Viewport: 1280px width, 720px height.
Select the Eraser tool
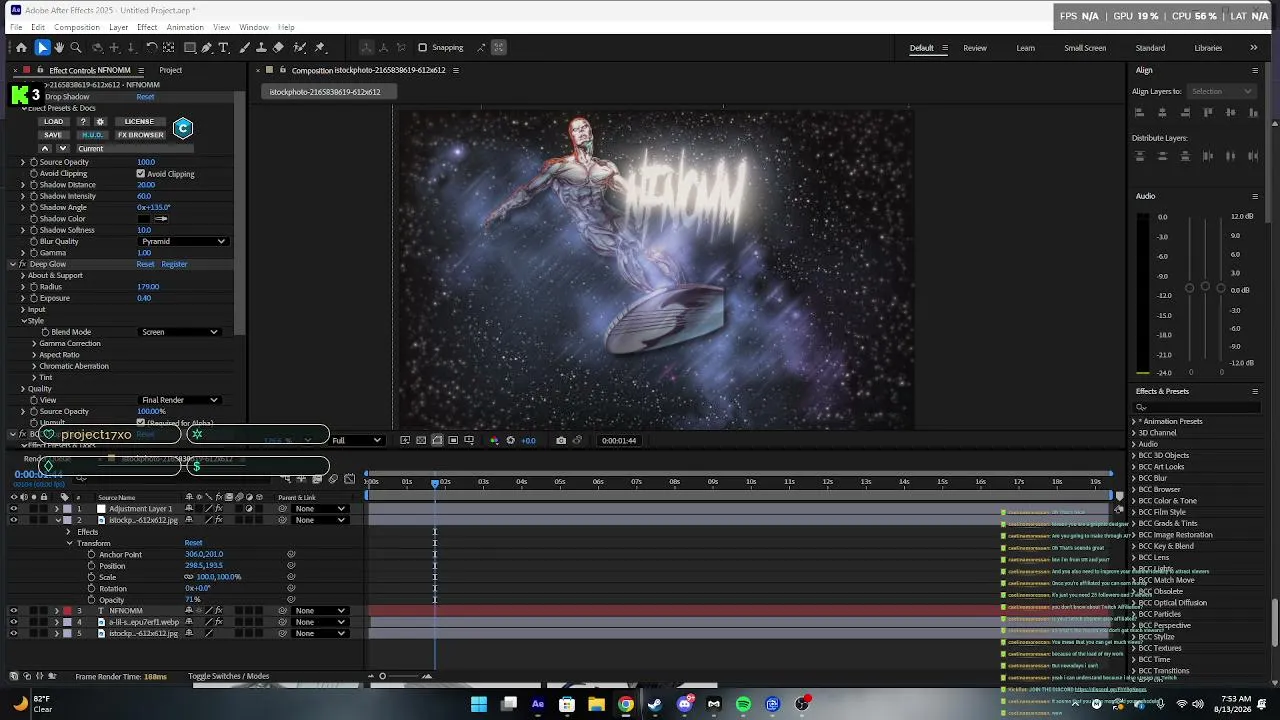click(278, 47)
